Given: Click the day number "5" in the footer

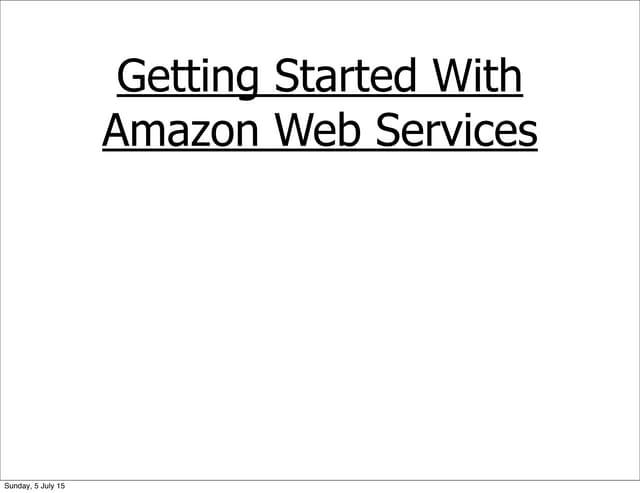Looking at the screenshot, I should [37, 486].
